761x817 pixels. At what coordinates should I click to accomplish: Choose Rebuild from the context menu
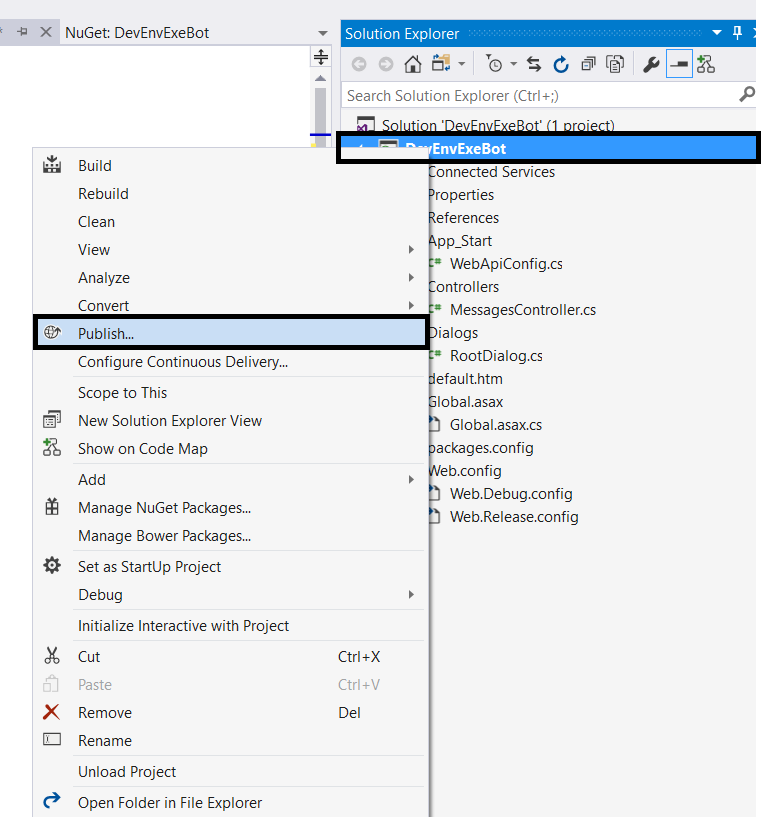pyautogui.click(x=103, y=194)
